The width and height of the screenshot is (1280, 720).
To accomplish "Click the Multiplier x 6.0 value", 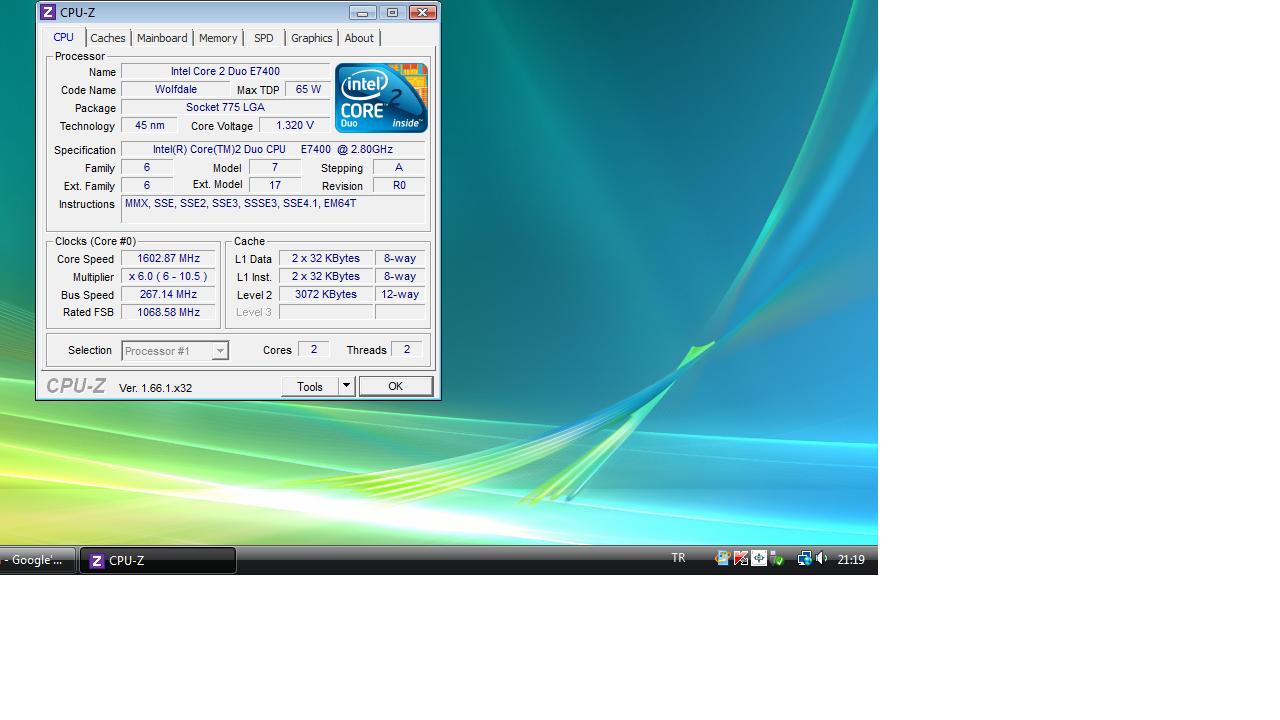I will point(168,277).
